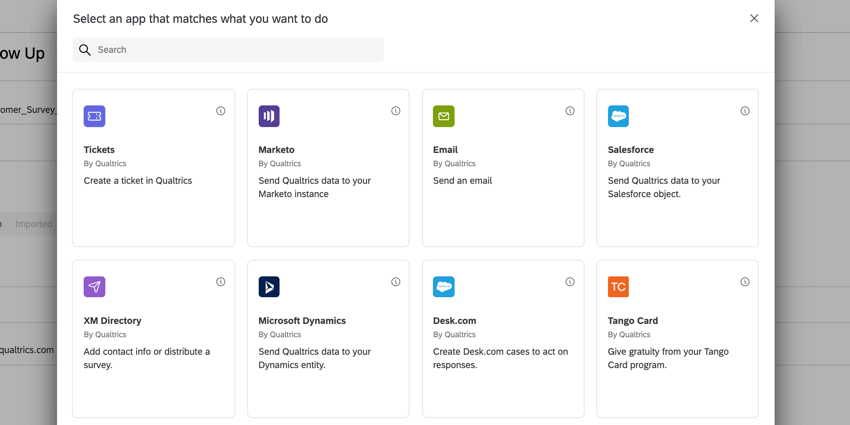The height and width of the screenshot is (425, 850).
Task: View Salesforce card info icon
Action: 745,111
